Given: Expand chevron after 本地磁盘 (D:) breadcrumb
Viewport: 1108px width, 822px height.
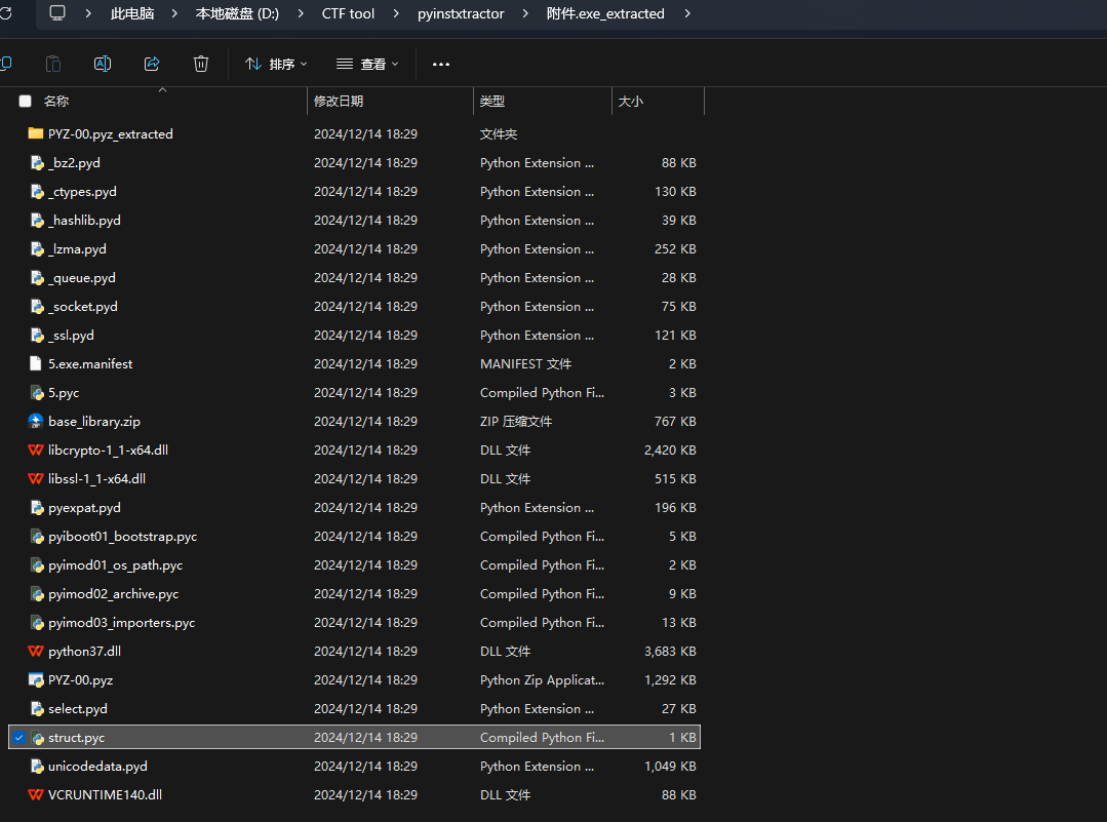Looking at the screenshot, I should 300,13.
